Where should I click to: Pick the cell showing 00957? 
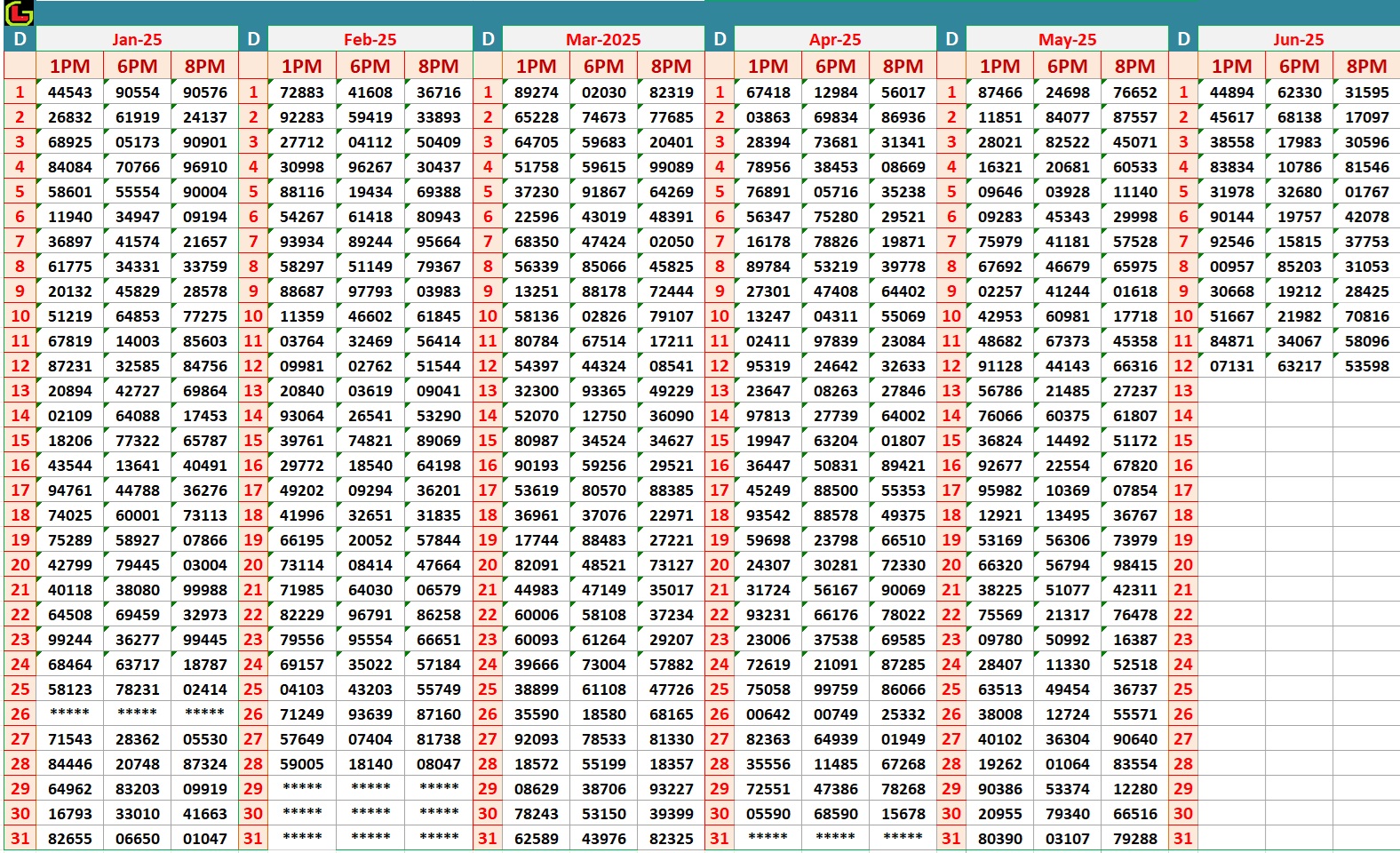pyautogui.click(x=1232, y=267)
